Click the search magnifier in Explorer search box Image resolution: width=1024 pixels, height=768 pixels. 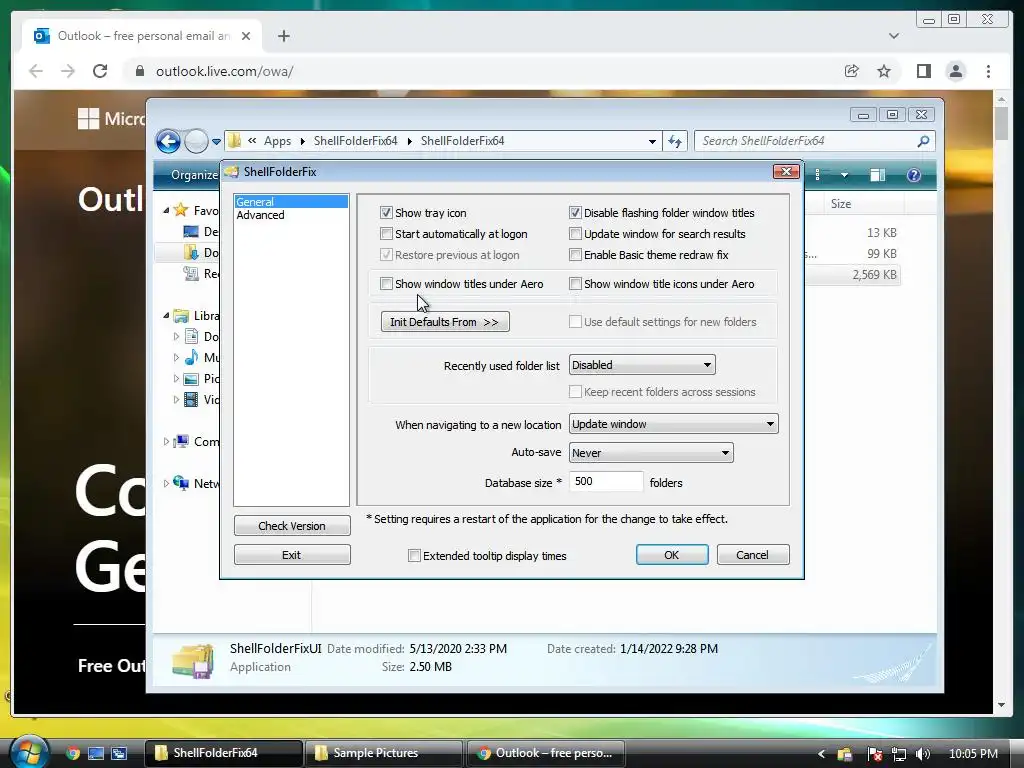click(923, 141)
